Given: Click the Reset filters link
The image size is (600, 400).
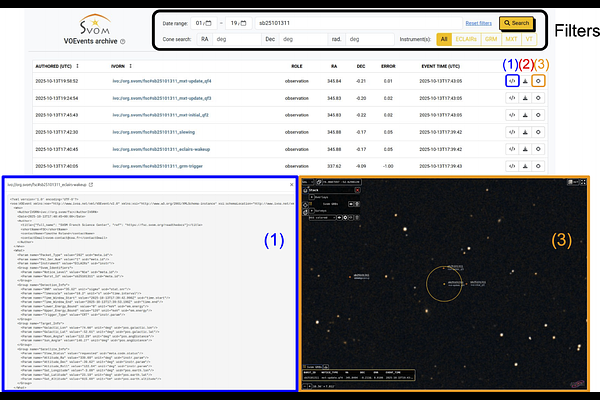Looking at the screenshot, I should 478,22.
